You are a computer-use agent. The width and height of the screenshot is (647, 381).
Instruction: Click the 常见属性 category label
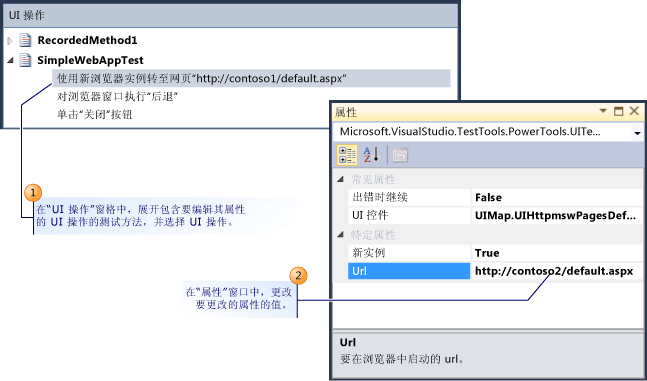(x=373, y=180)
